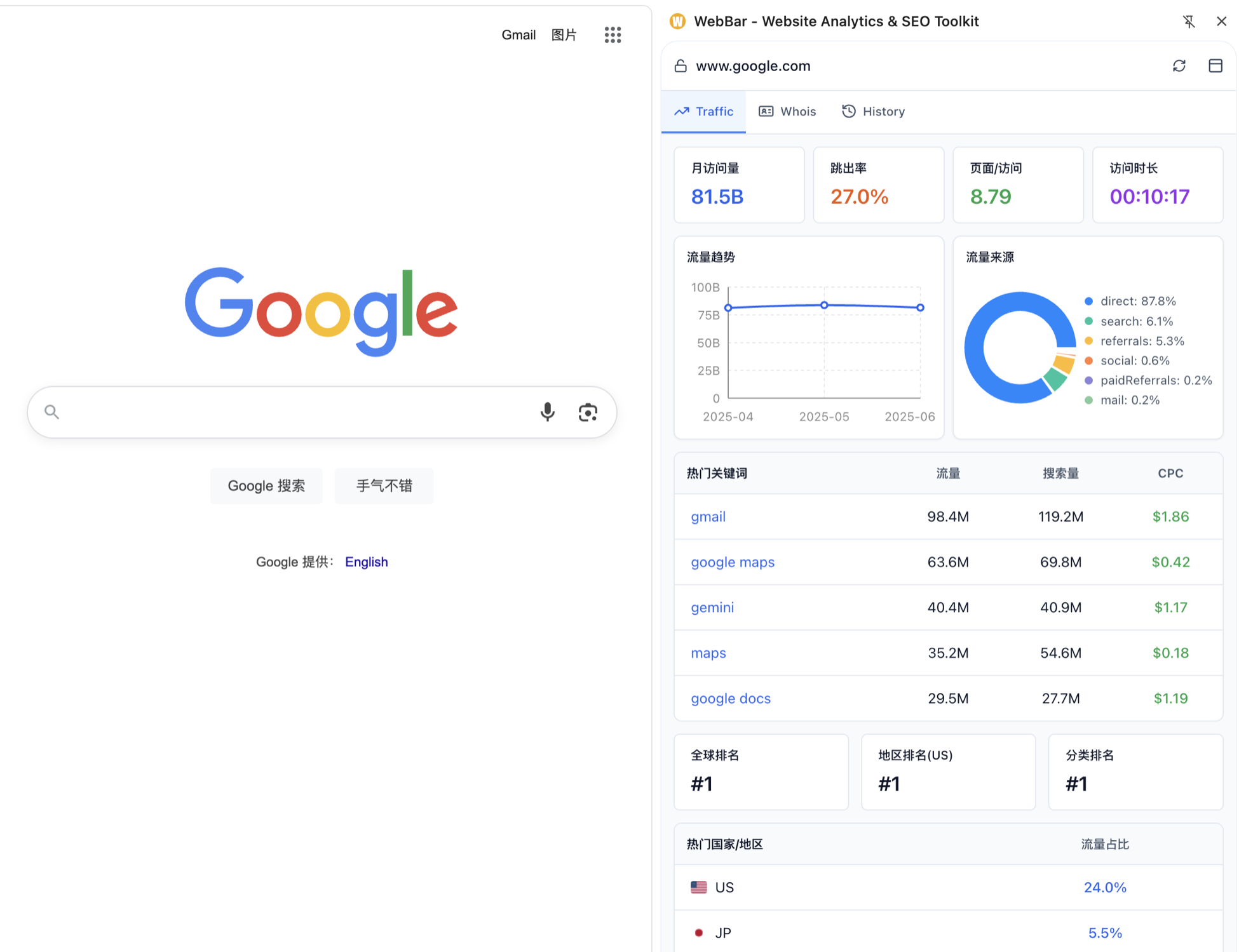The height and width of the screenshot is (952, 1239).
Task: Unpin the WebBar side panel
Action: (x=1188, y=22)
